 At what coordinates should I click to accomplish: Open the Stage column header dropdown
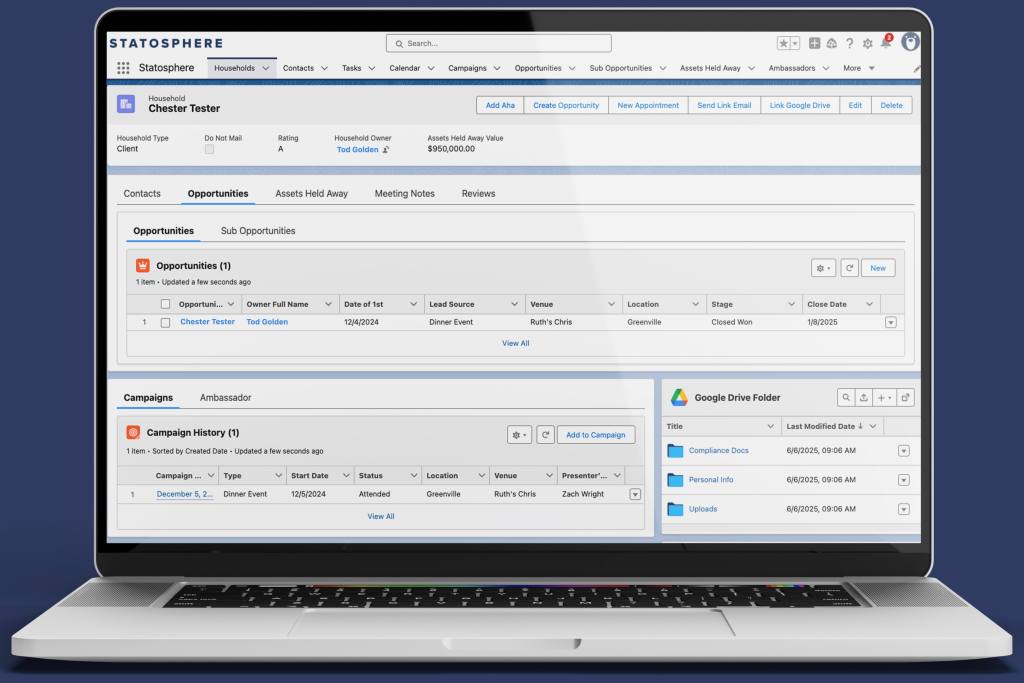pos(790,304)
